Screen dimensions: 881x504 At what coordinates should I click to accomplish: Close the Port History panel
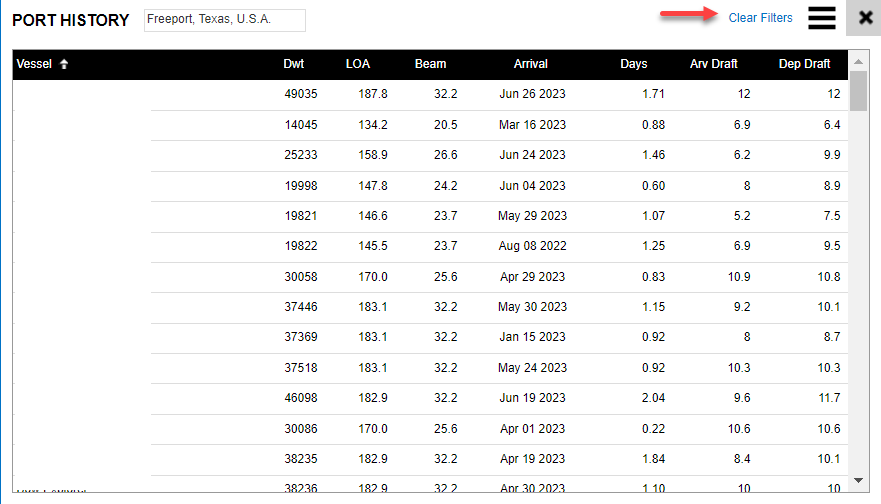865,18
